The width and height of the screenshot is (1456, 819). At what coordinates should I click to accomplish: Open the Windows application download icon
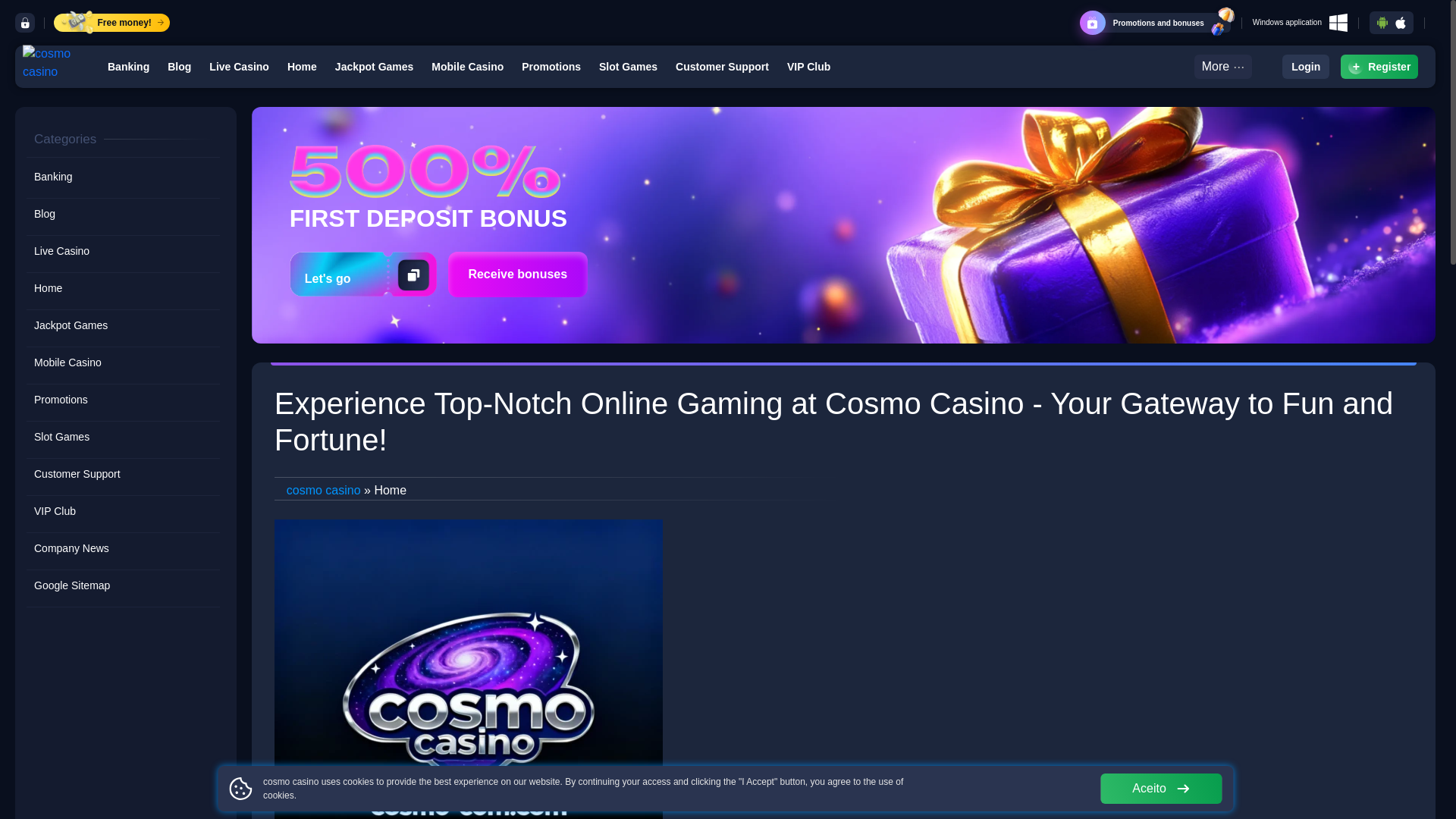(x=1338, y=23)
